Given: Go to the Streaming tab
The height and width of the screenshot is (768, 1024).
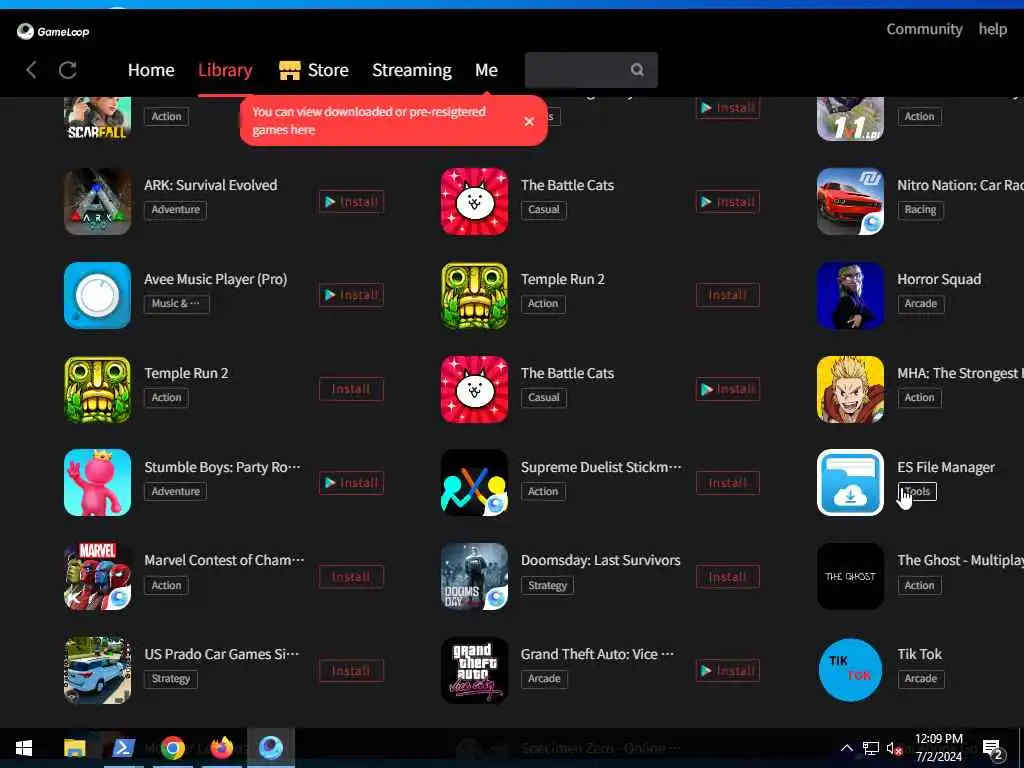Looking at the screenshot, I should click(412, 71).
